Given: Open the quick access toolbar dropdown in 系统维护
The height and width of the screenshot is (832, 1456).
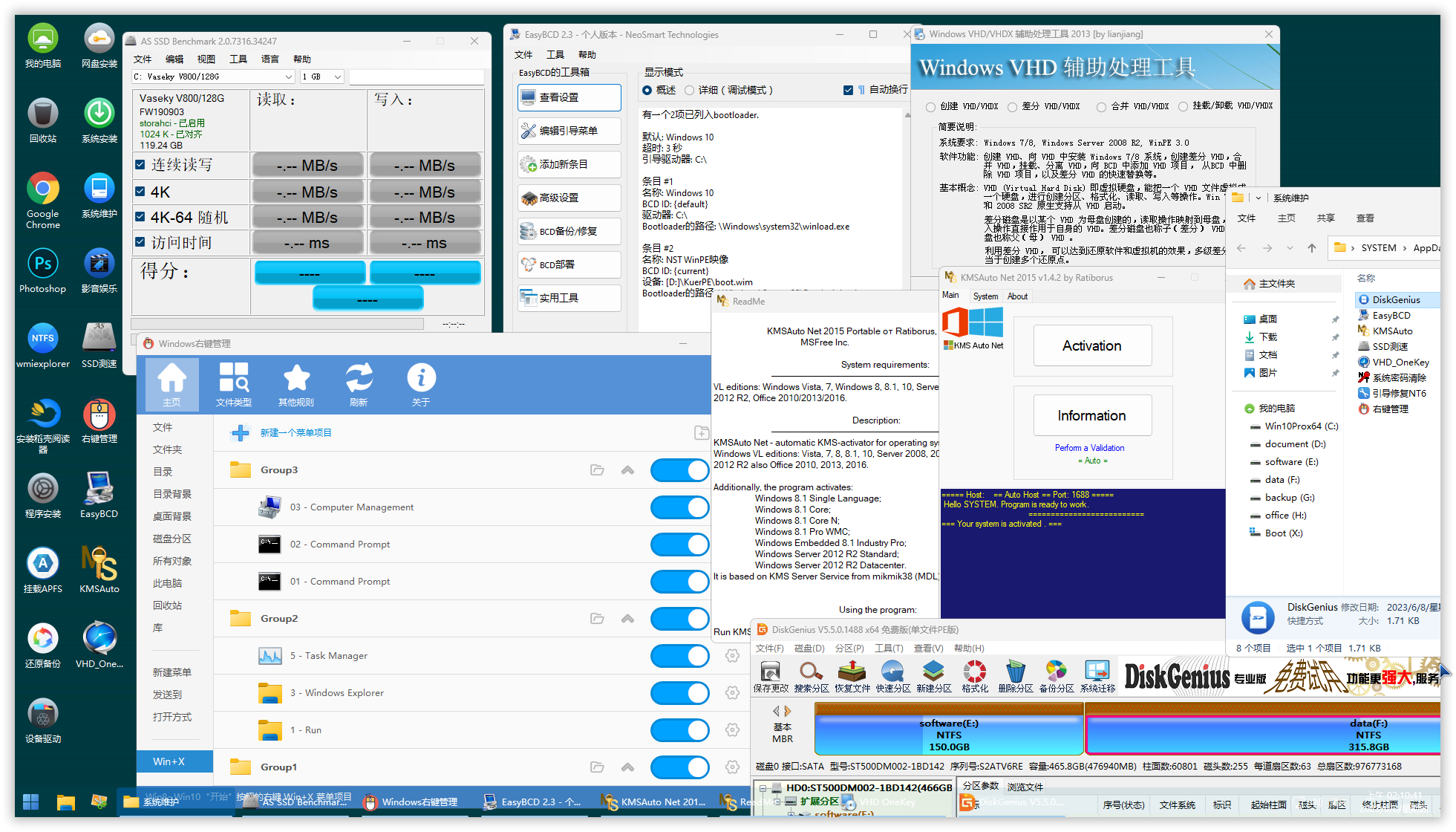Looking at the screenshot, I should click(x=1258, y=198).
